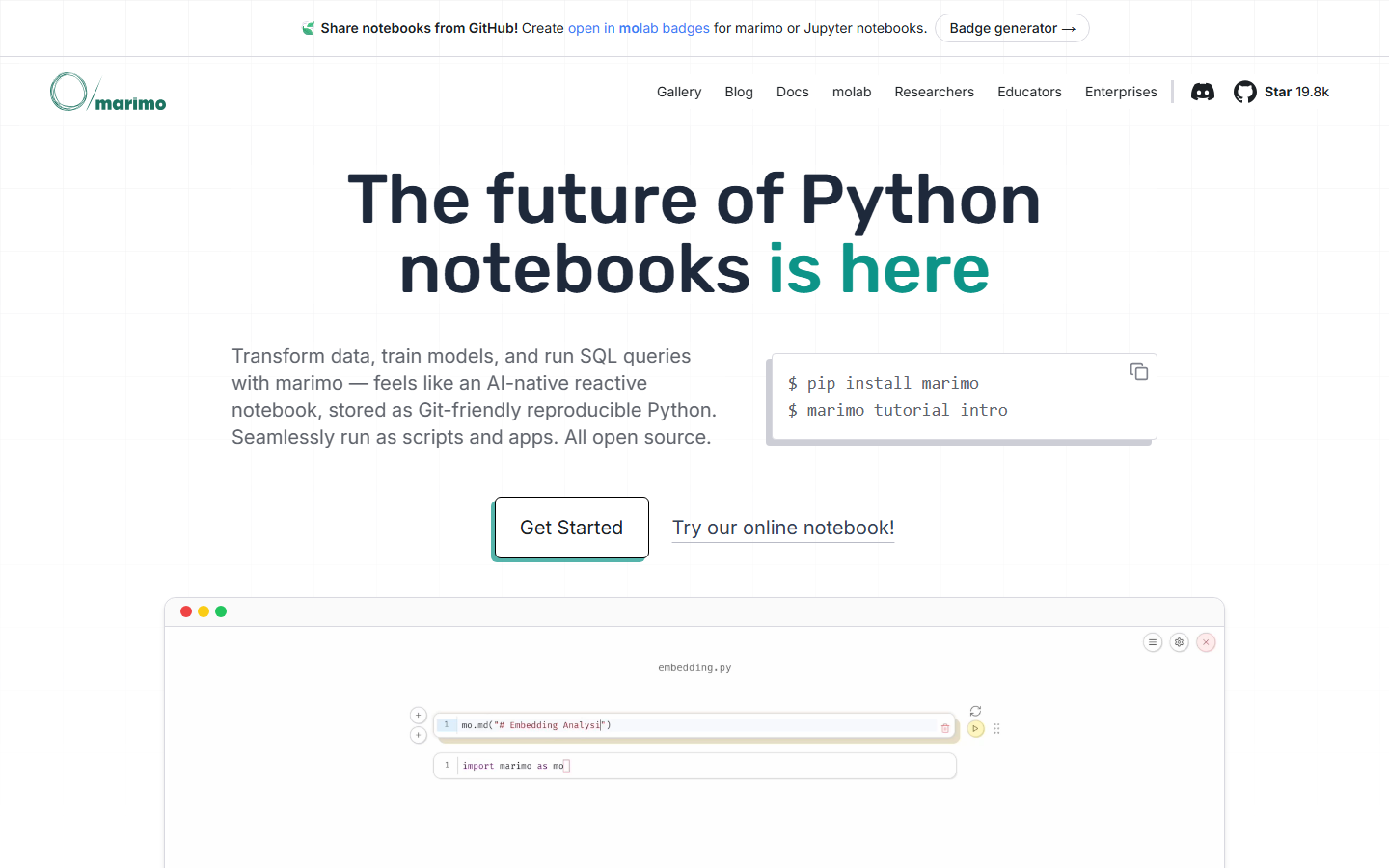Viewport: 1389px width, 868px height.
Task: Click the cell drag handle dots
Action: tap(996, 729)
